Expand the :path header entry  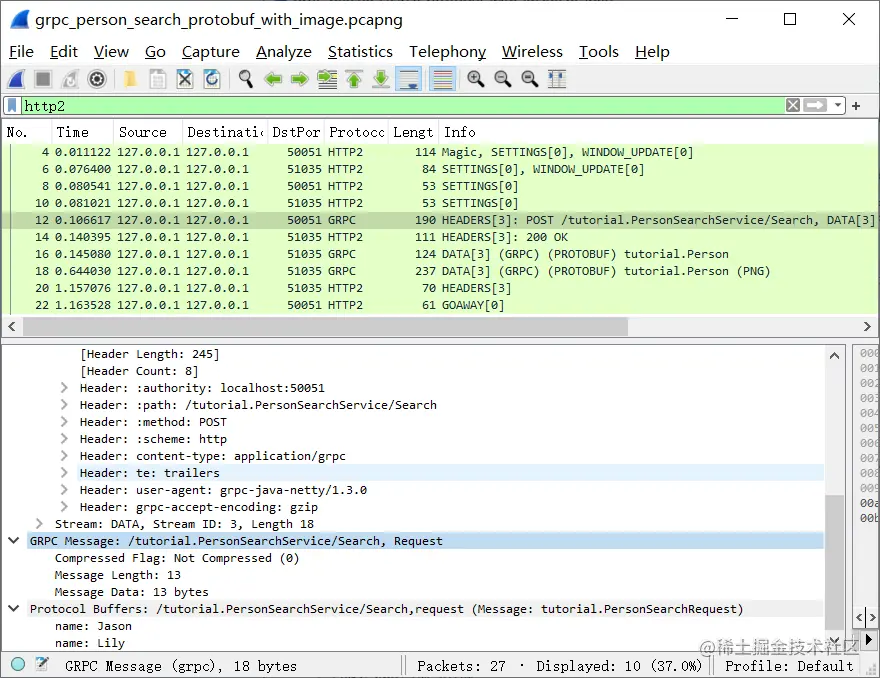[64, 405]
